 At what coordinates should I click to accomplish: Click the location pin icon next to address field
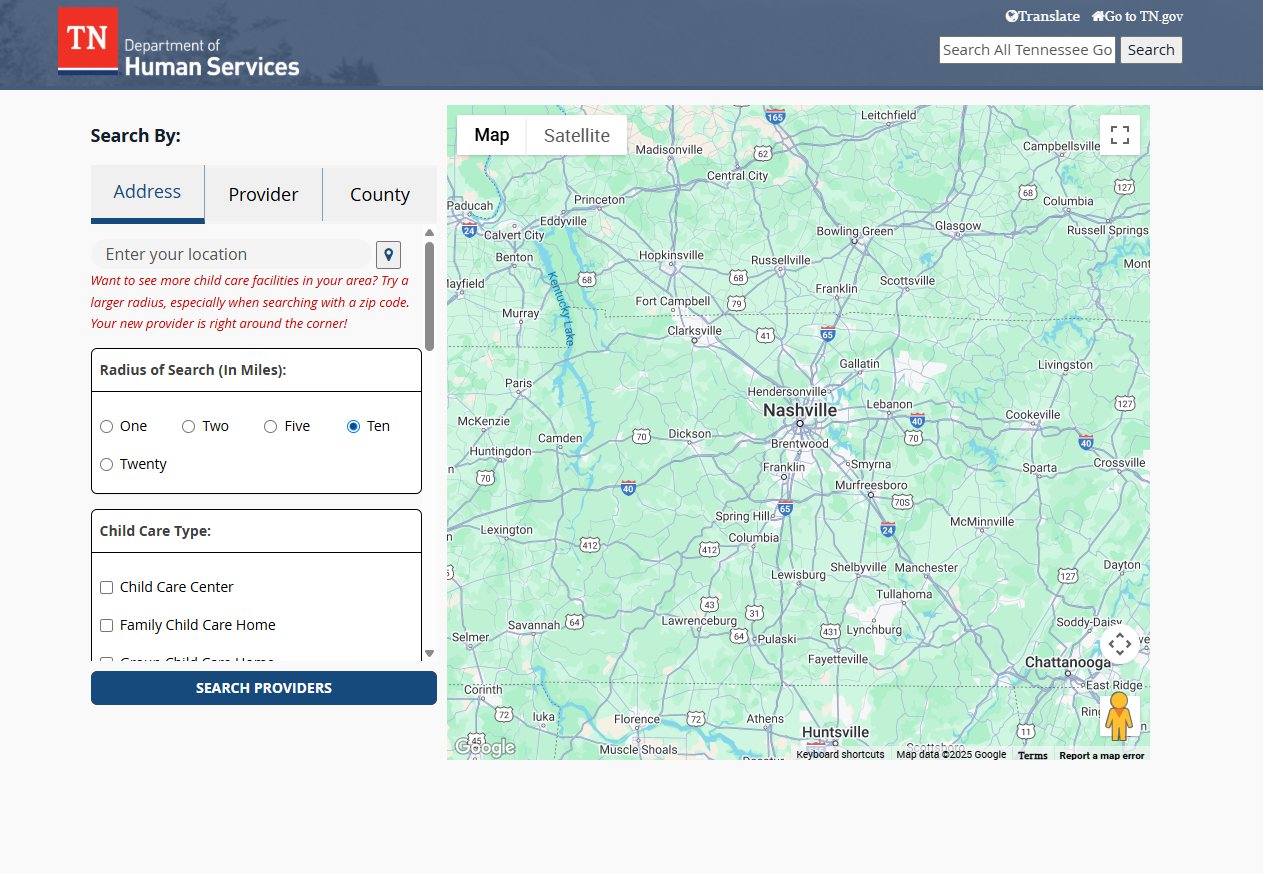[388, 254]
